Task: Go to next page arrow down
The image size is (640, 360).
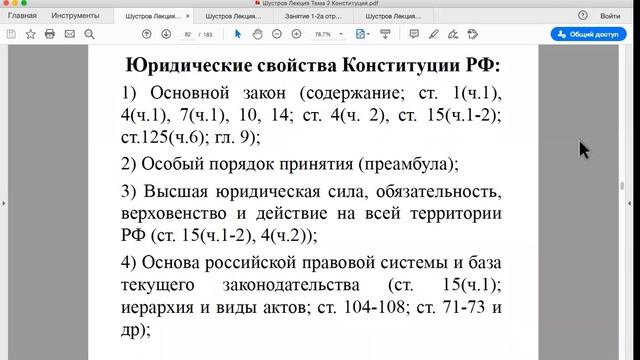Action: (166, 34)
